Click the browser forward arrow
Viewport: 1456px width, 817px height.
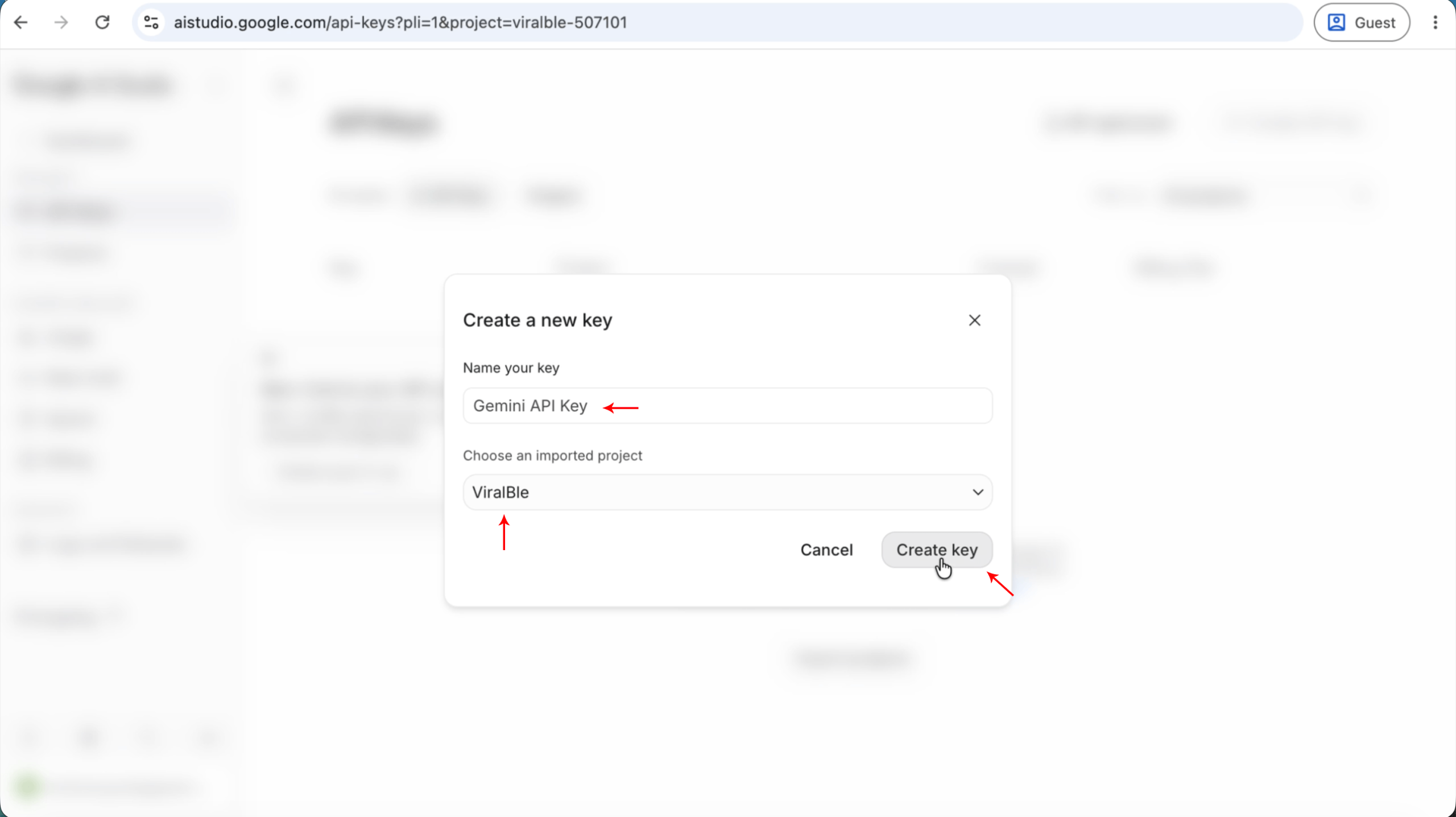click(x=61, y=23)
